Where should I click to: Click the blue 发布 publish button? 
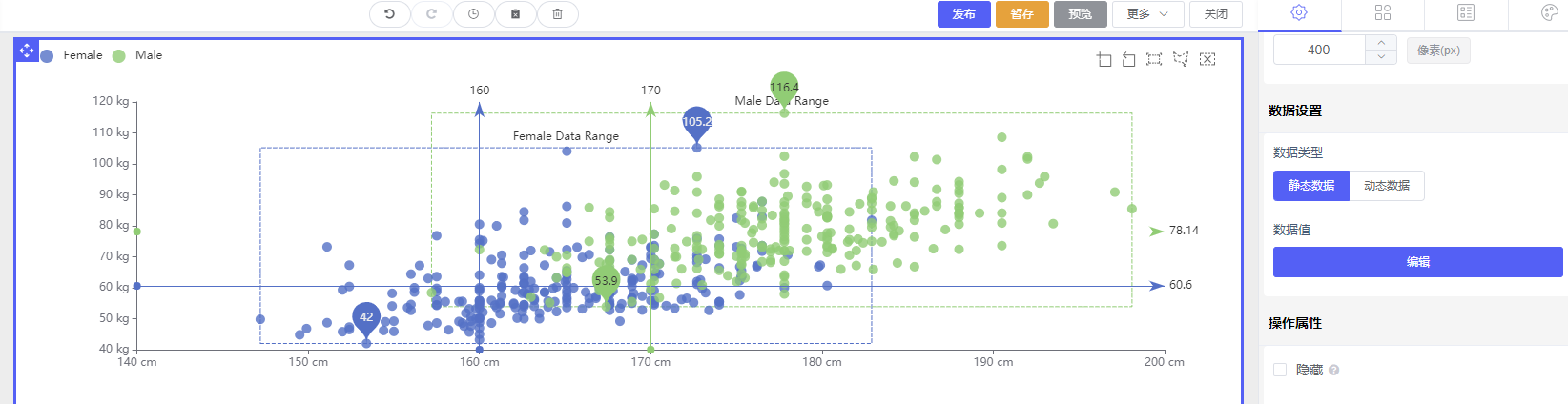point(963,14)
